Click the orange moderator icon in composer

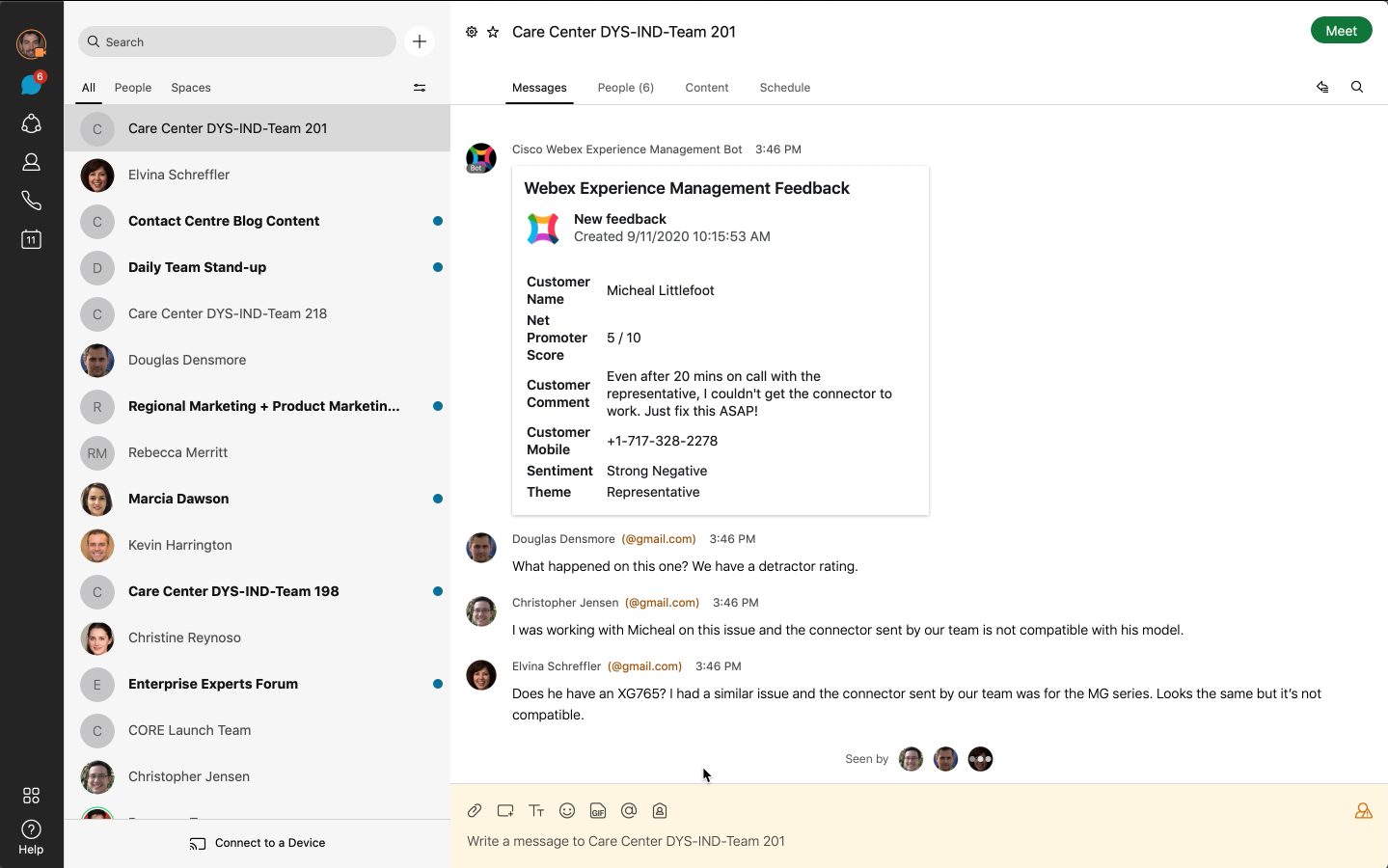coord(1363,811)
